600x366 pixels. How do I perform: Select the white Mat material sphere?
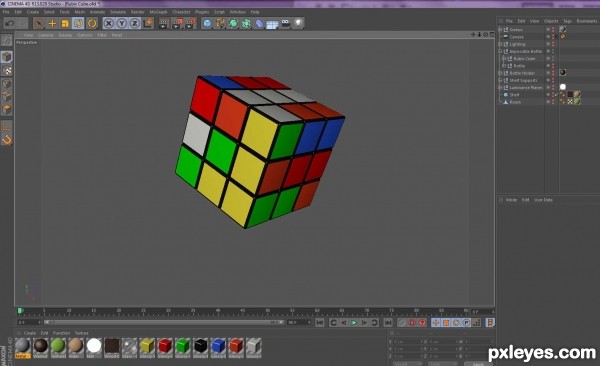coord(94,346)
